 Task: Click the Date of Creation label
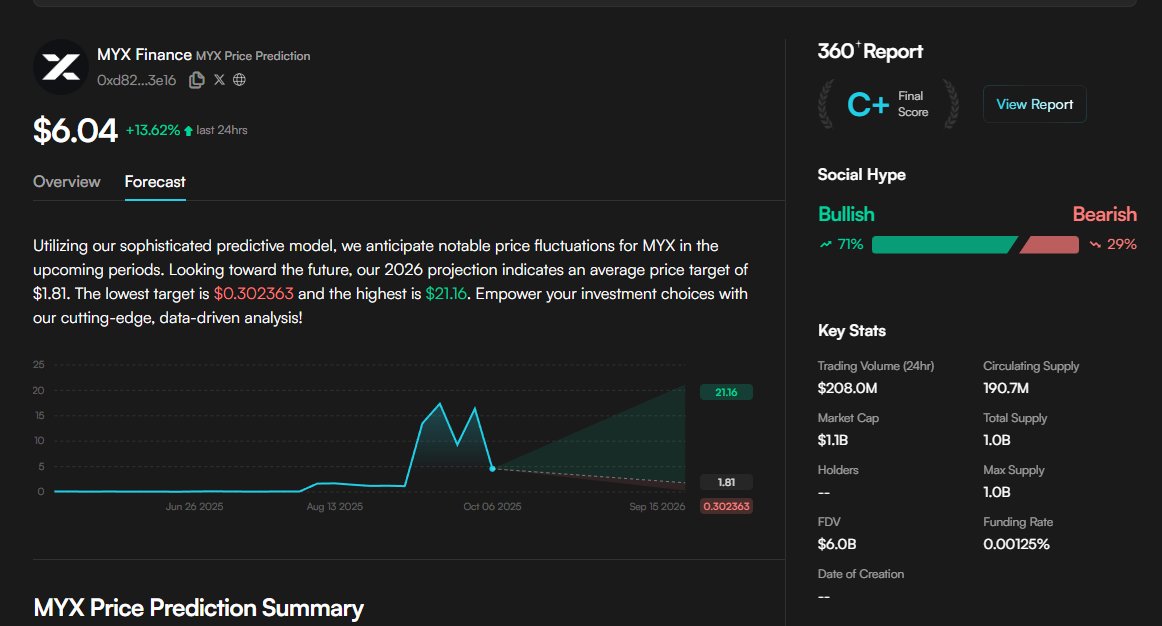pos(860,573)
